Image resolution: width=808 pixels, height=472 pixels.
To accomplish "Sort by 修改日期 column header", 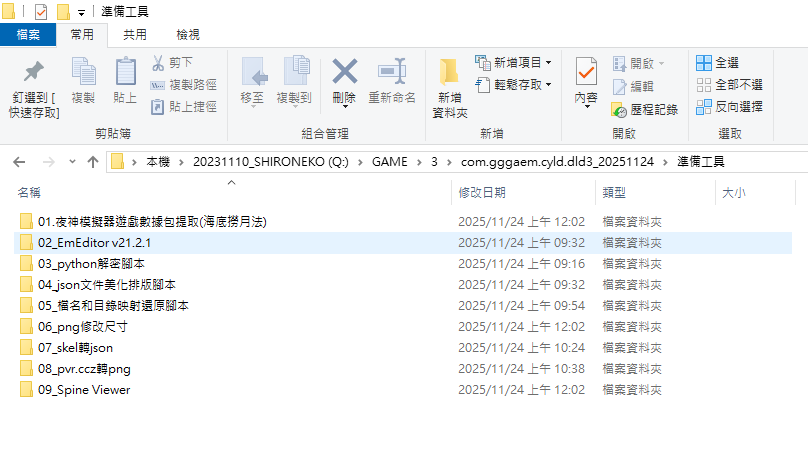I will [482, 192].
